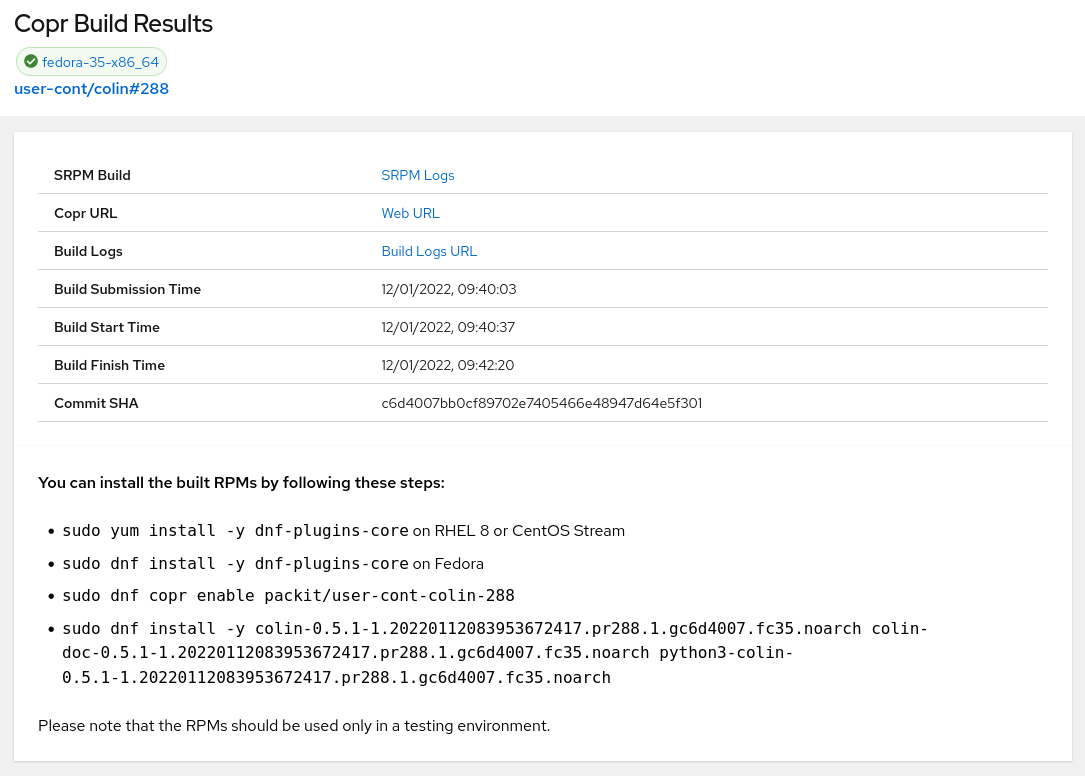Open the user-cont/colin#288 pull request link
1085x776 pixels.
pyautogui.click(x=91, y=89)
